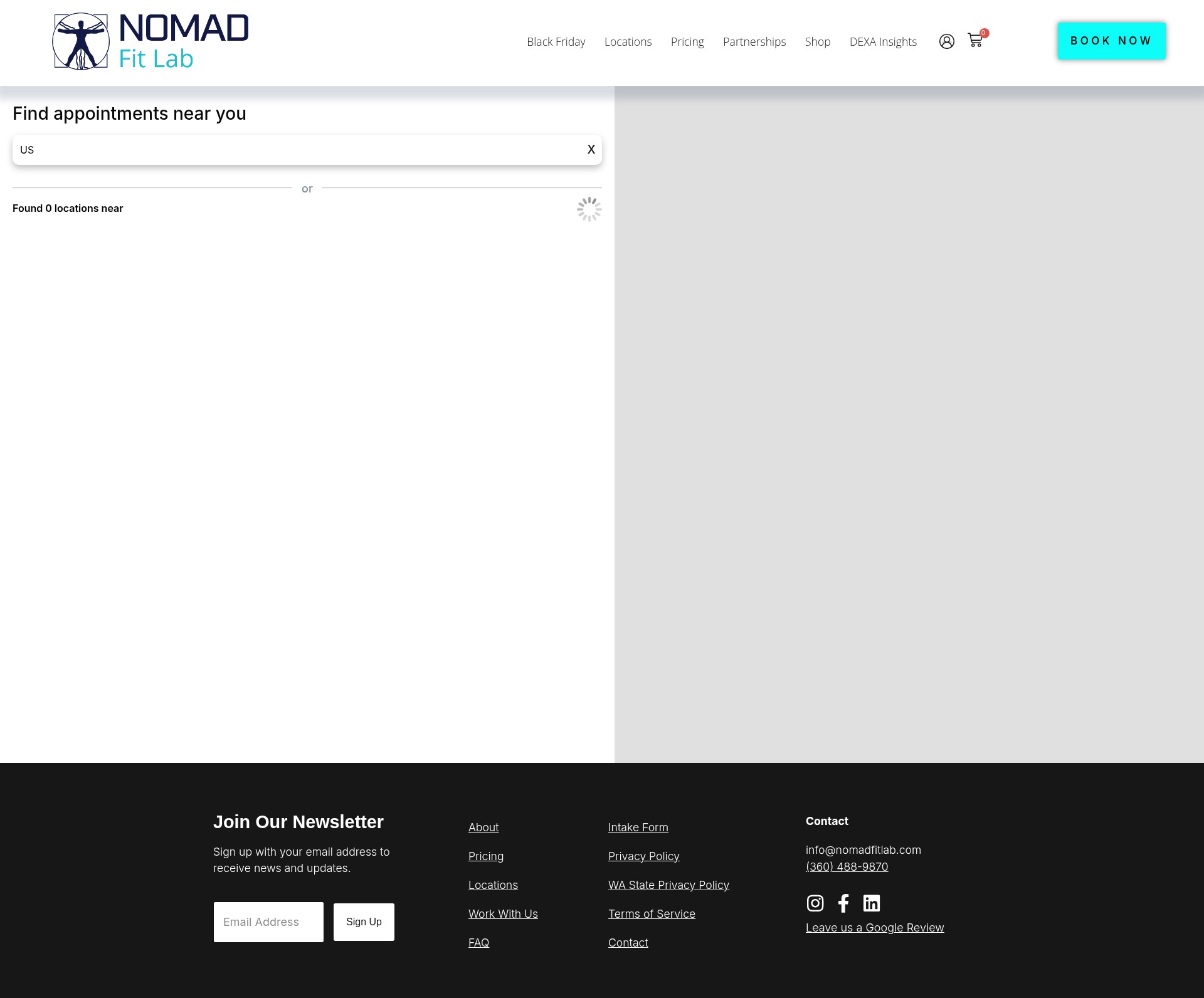The image size is (1204, 998).
Task: Open the shopping cart icon
Action: point(975,41)
